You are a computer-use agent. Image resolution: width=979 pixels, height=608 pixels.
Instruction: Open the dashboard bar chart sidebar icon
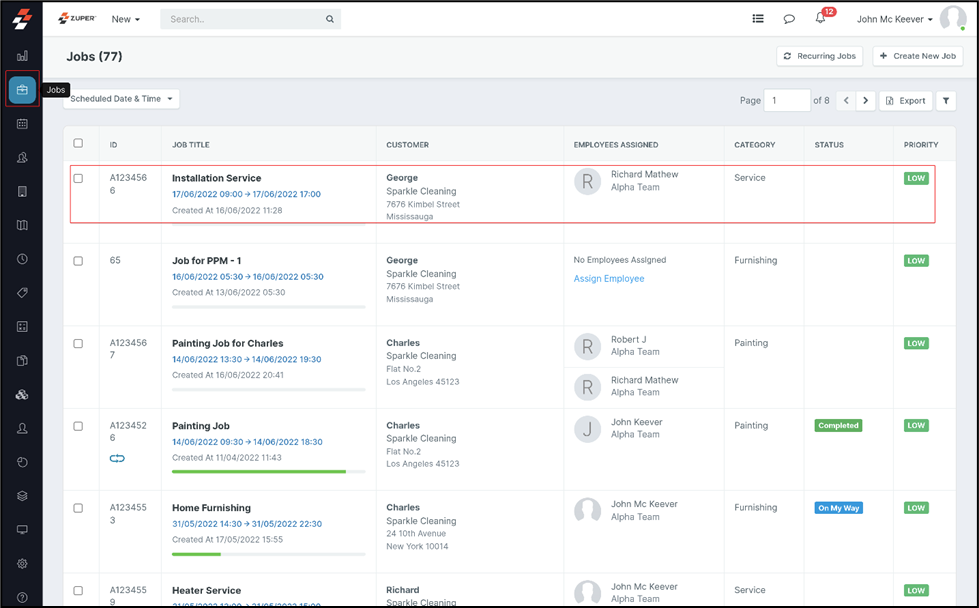(x=22, y=56)
